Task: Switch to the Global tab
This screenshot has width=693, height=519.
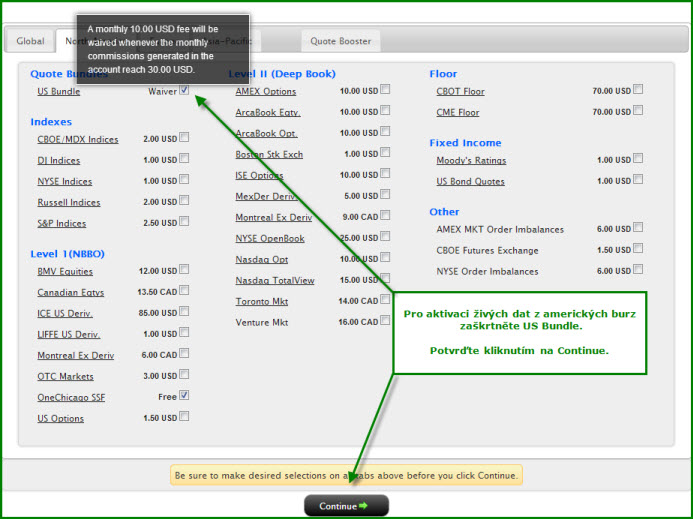Action: (30, 41)
